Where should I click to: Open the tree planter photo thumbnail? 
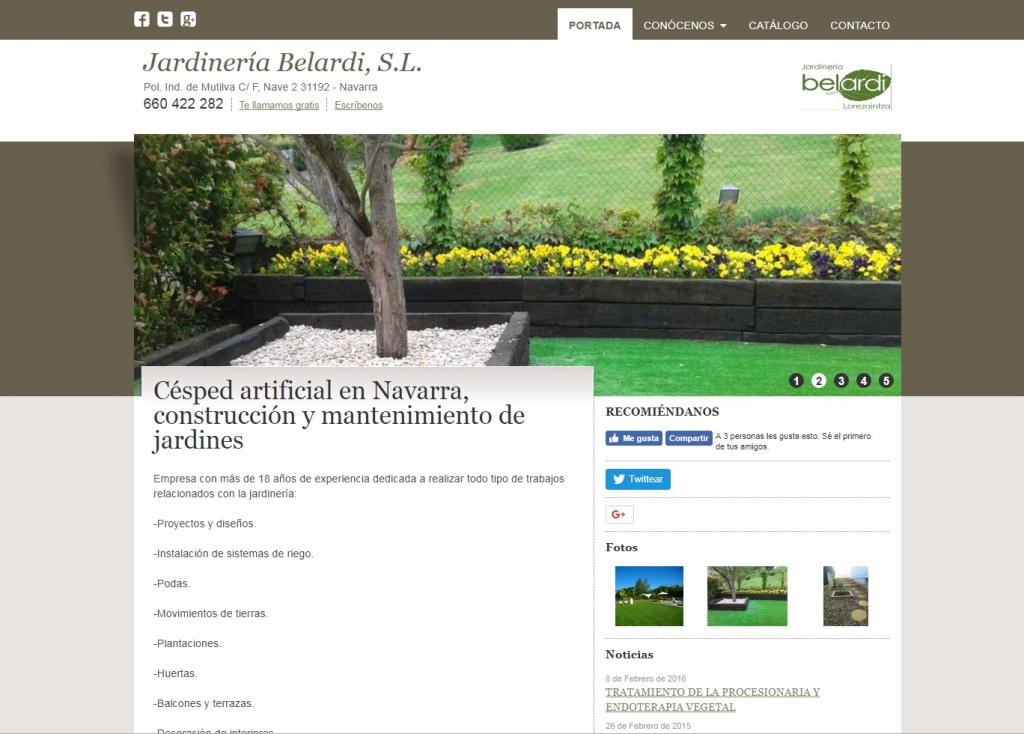pyautogui.click(x=747, y=596)
